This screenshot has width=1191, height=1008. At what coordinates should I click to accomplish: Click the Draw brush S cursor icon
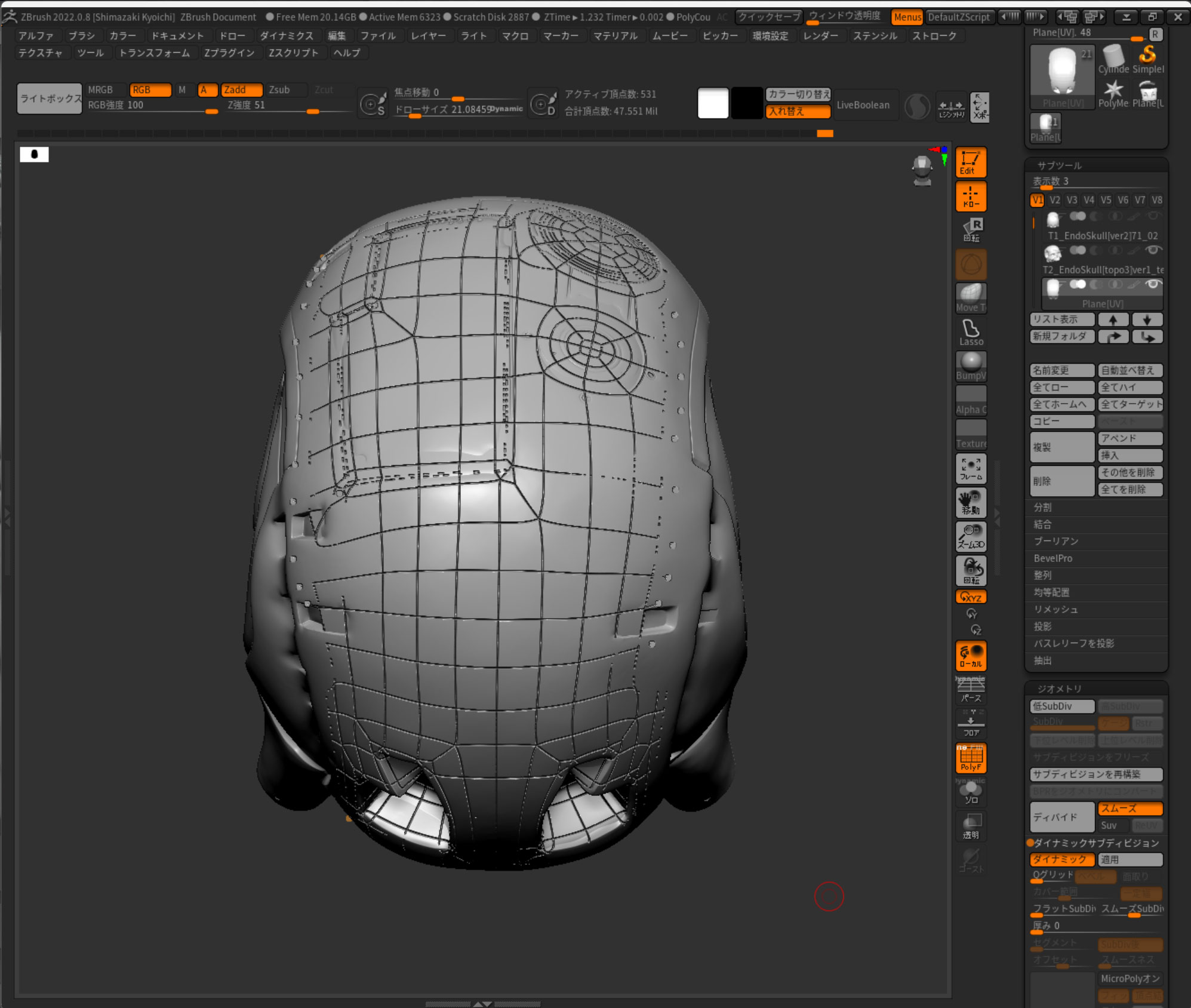point(374,105)
